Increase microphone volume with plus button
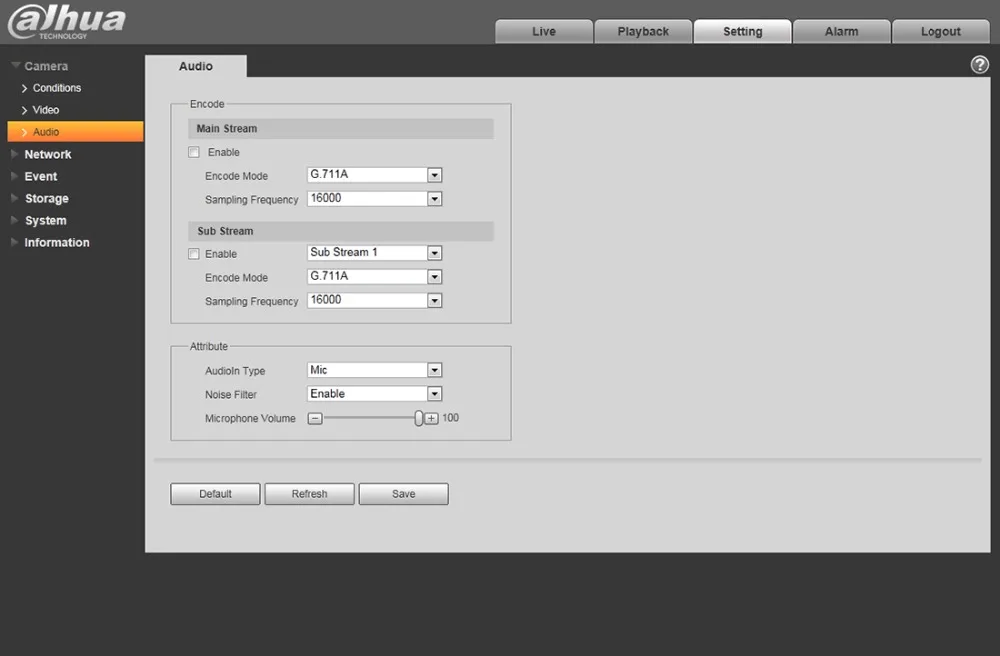Image resolution: width=1000 pixels, height=656 pixels. point(432,419)
